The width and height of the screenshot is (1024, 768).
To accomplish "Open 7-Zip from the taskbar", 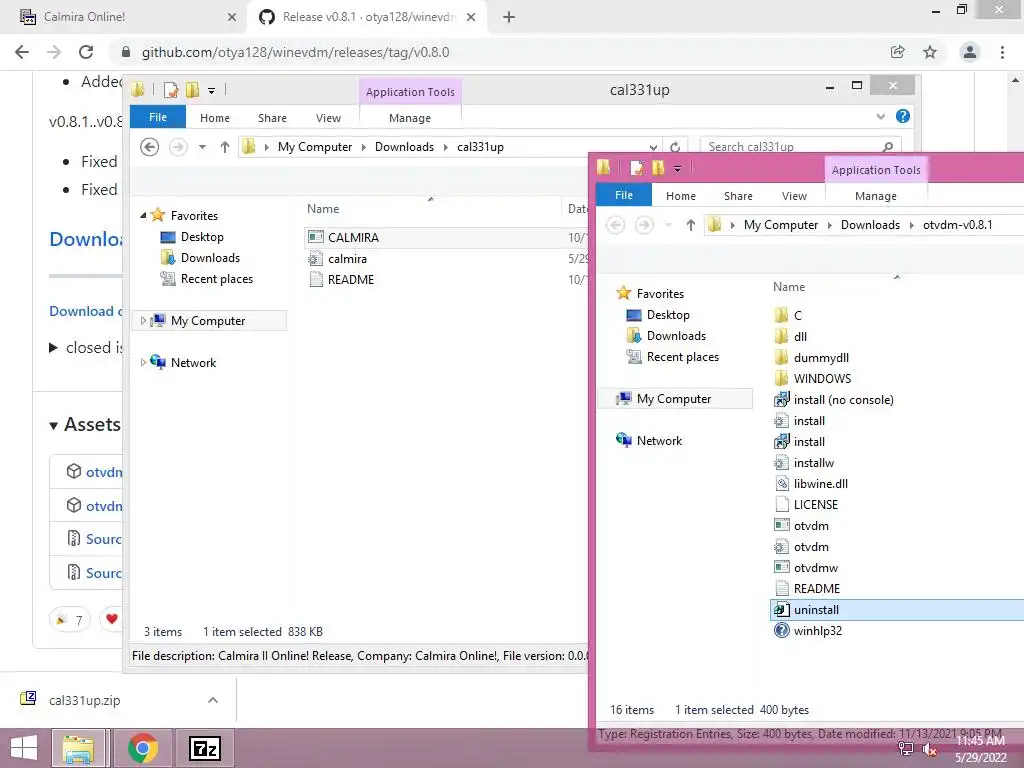I will [204, 748].
